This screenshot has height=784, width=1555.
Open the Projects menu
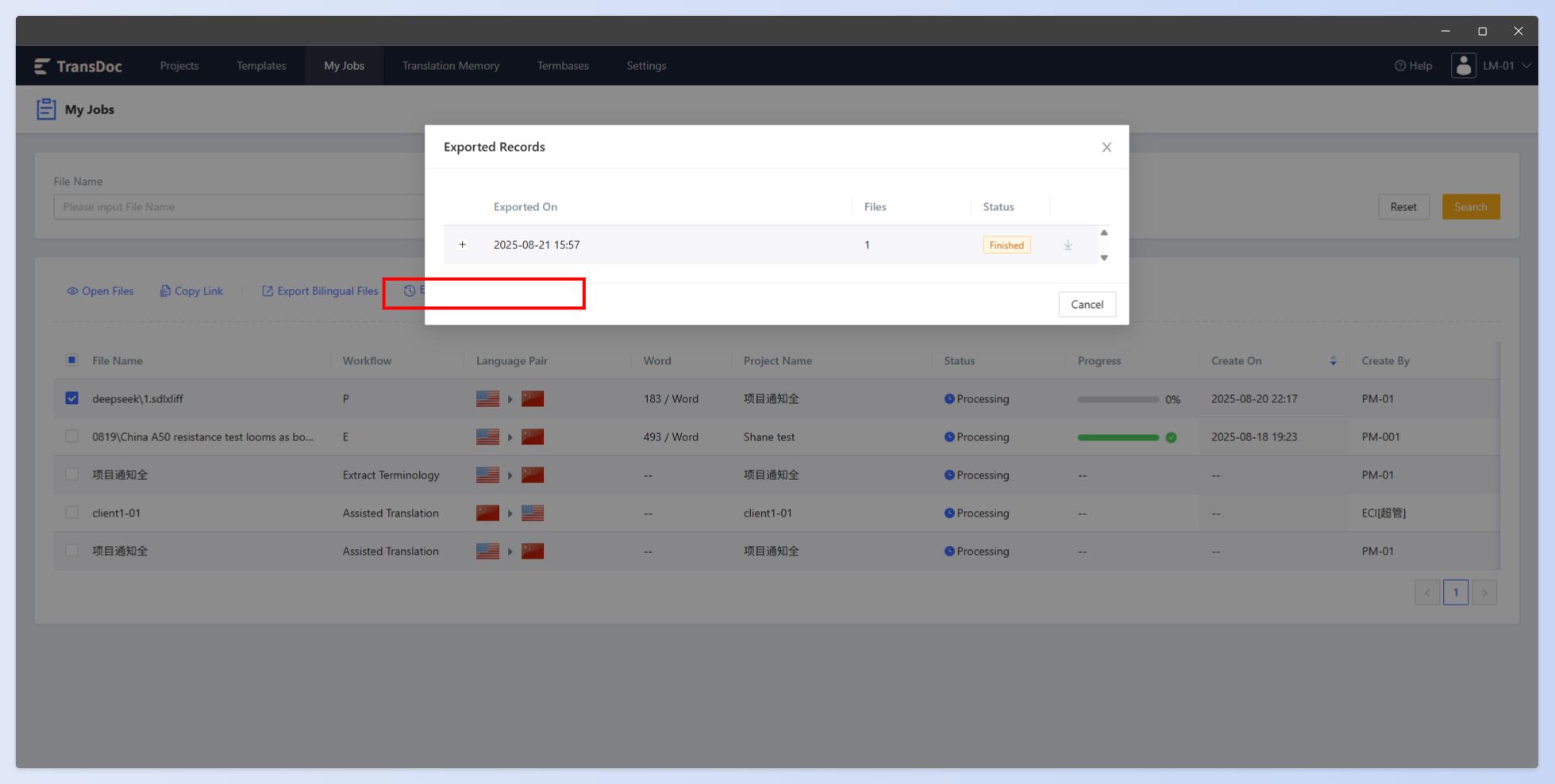(179, 66)
